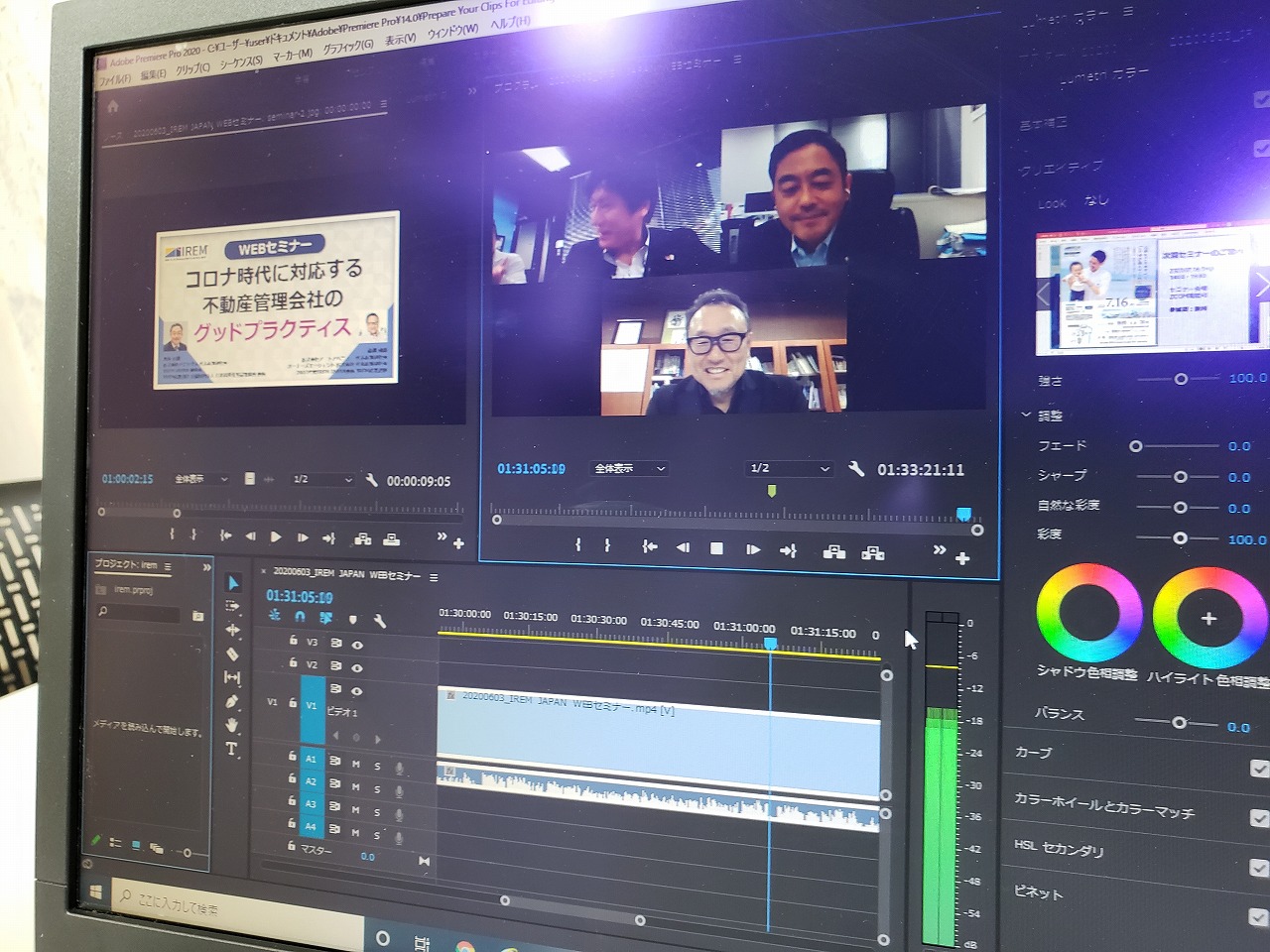The height and width of the screenshot is (952, 1270).
Task: Show more Program monitor transport buttons
Action: (939, 549)
